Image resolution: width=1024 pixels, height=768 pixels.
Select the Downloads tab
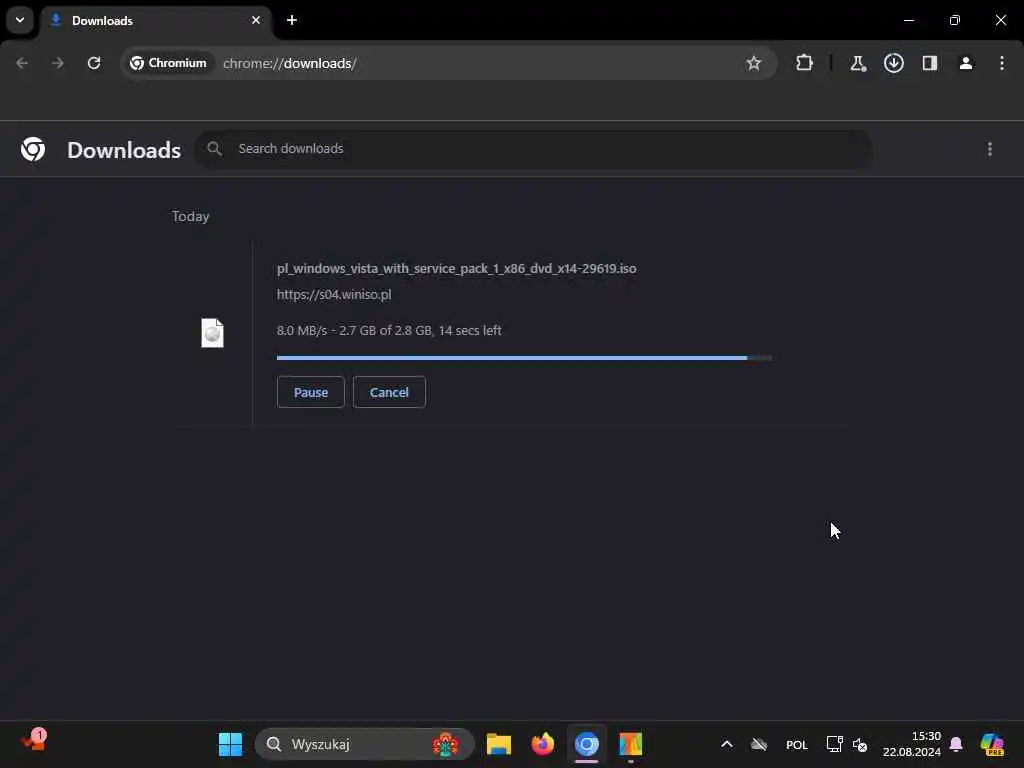[155, 21]
